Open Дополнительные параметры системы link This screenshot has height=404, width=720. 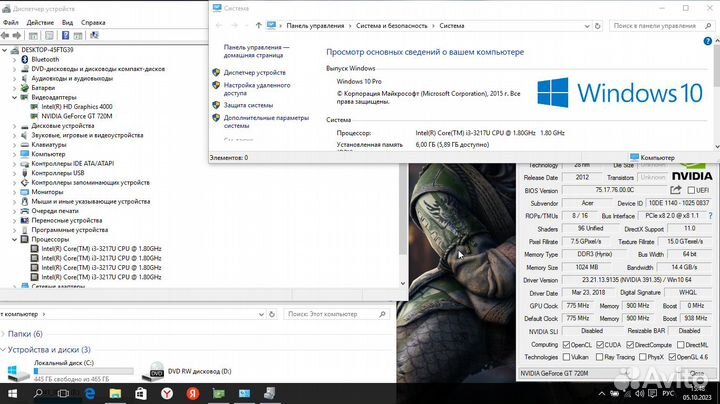(266, 122)
